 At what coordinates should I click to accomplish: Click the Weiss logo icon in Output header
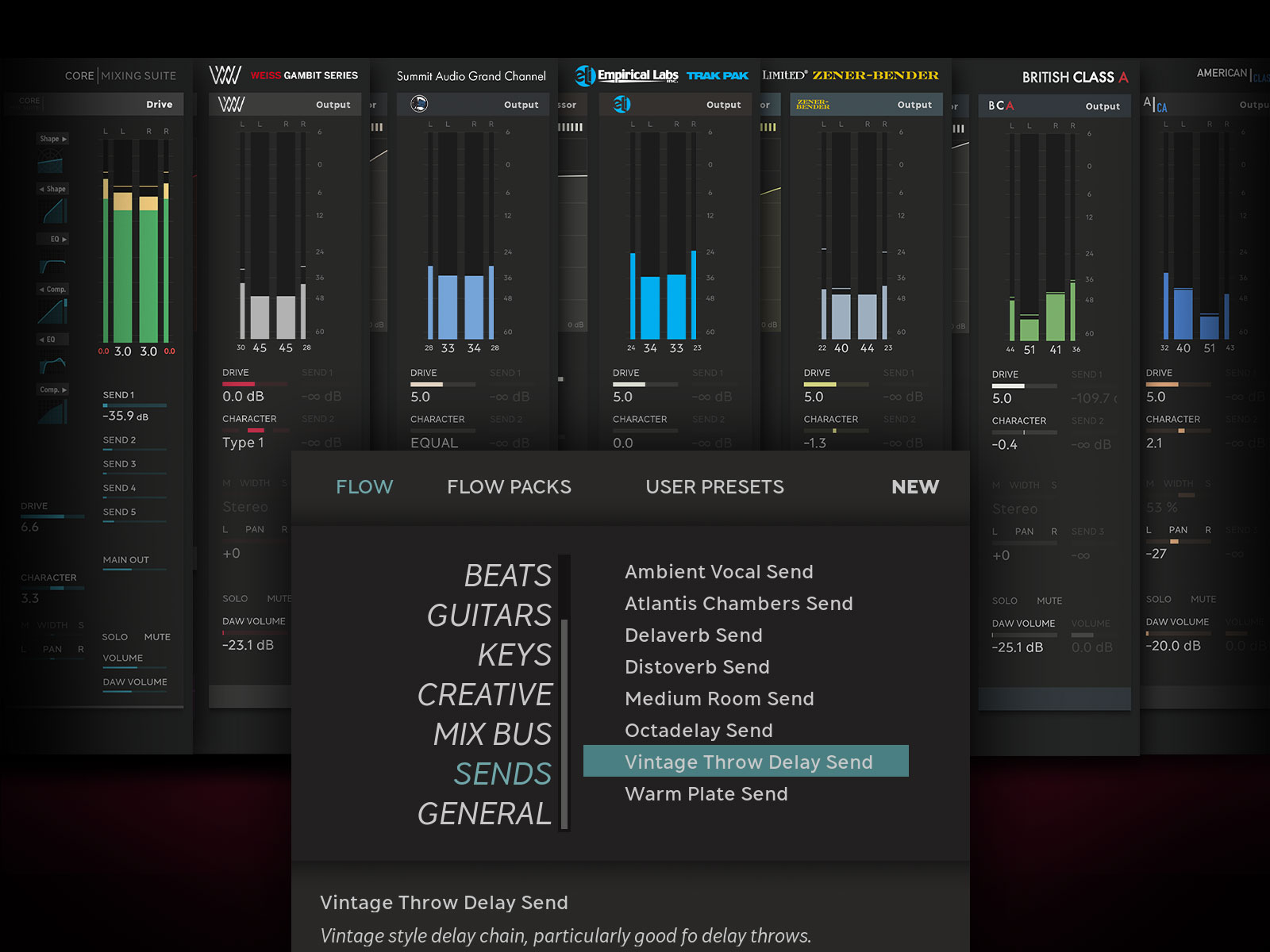[231, 105]
